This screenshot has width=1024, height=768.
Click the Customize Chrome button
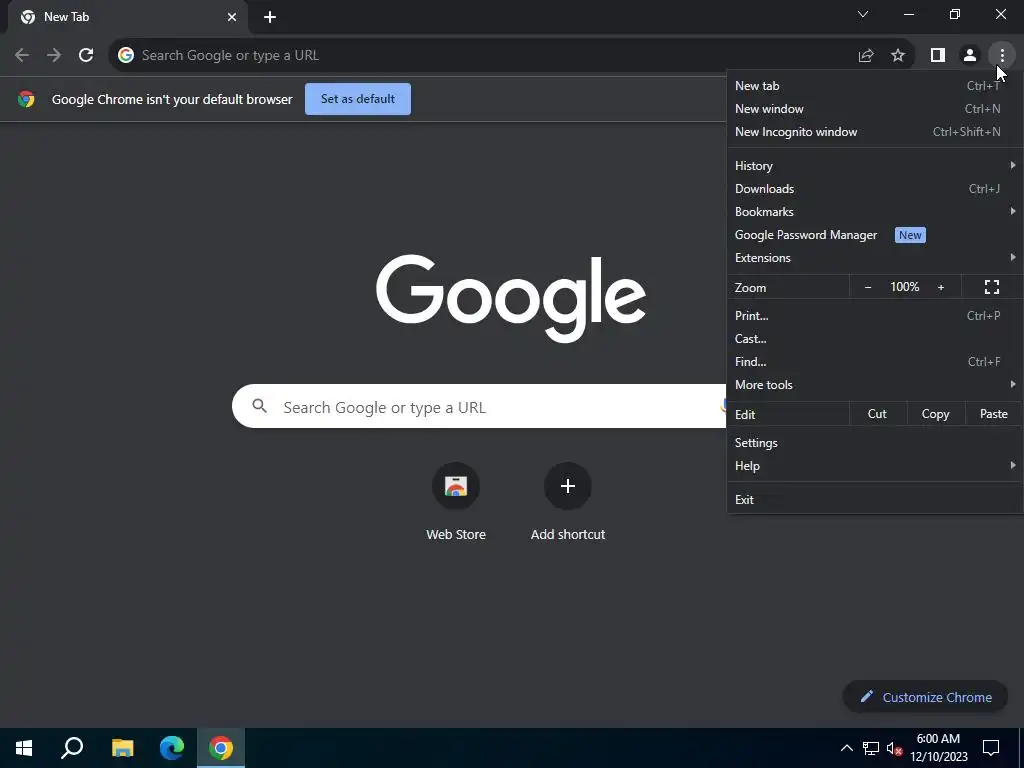point(925,697)
